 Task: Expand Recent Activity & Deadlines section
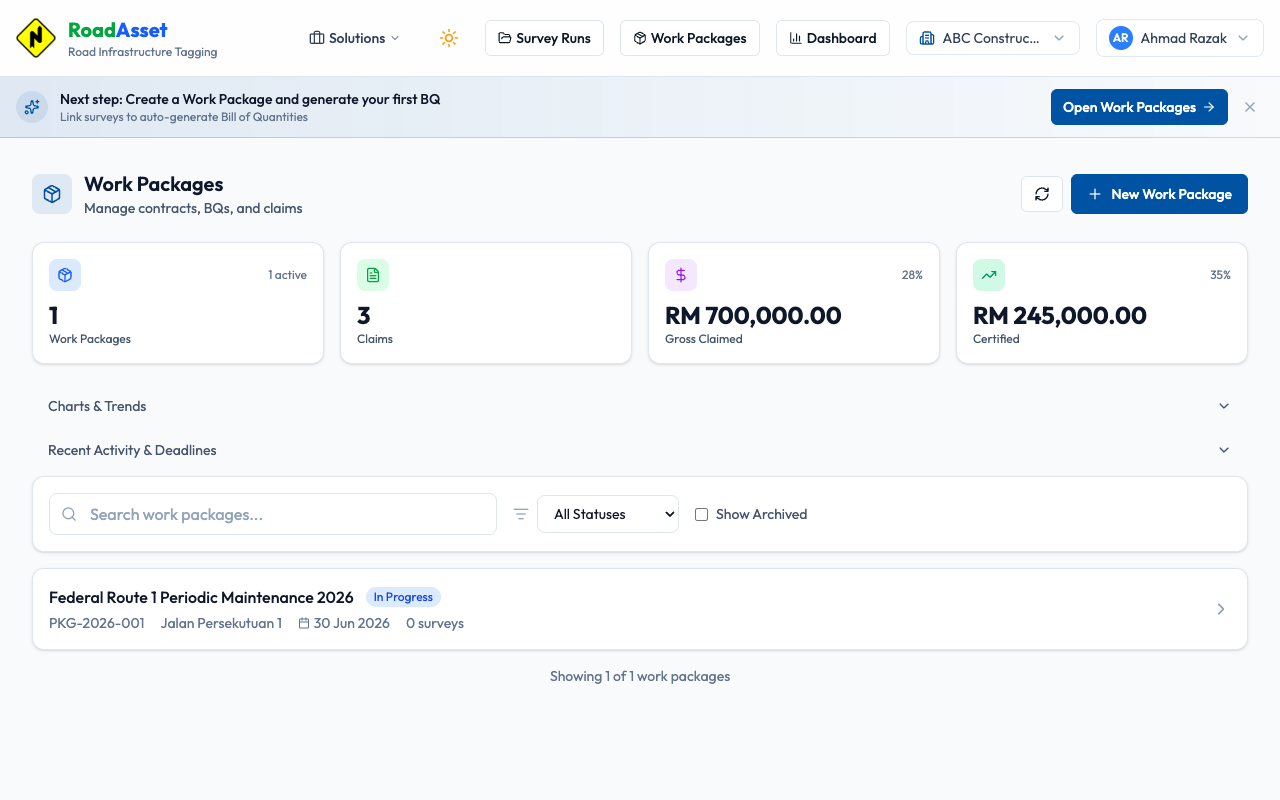(640, 450)
